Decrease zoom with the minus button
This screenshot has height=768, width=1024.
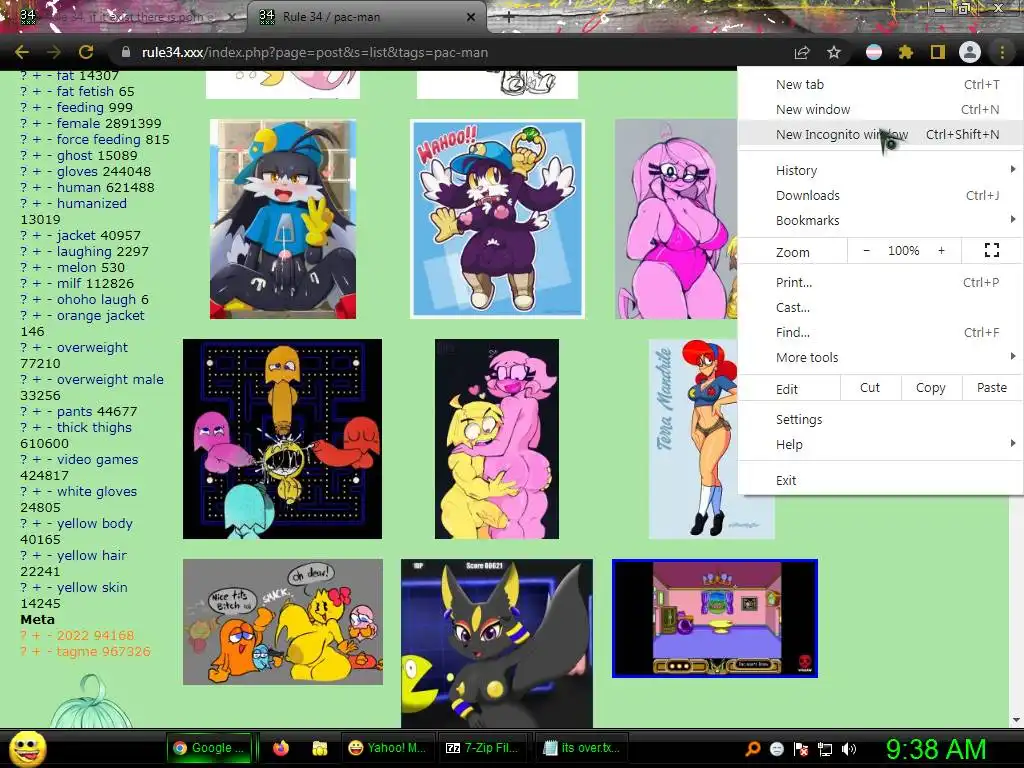[866, 250]
